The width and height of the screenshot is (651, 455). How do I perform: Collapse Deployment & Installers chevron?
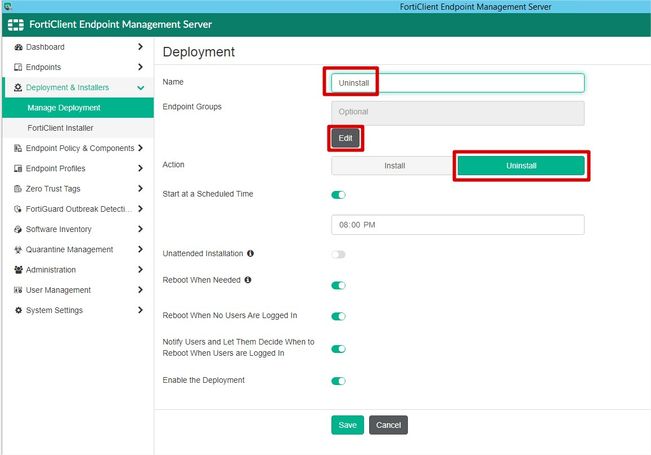point(141,88)
